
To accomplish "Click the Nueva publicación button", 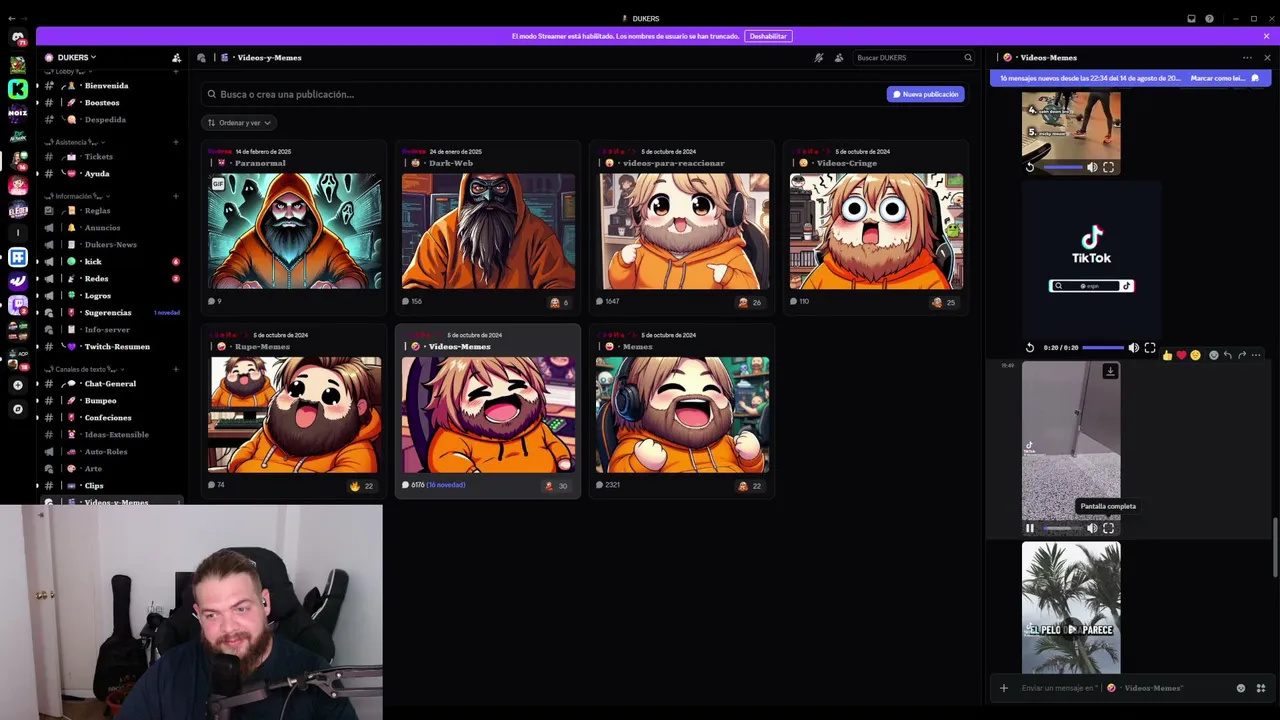I will [926, 94].
